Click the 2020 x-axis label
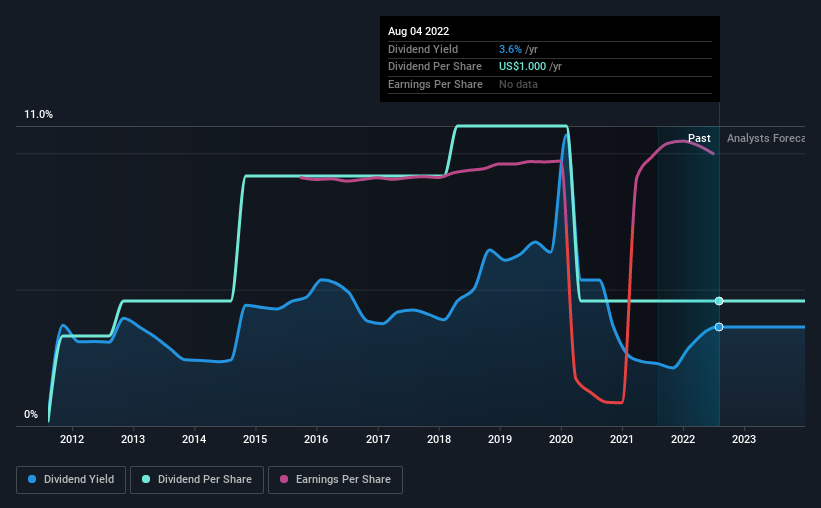 click(x=561, y=439)
